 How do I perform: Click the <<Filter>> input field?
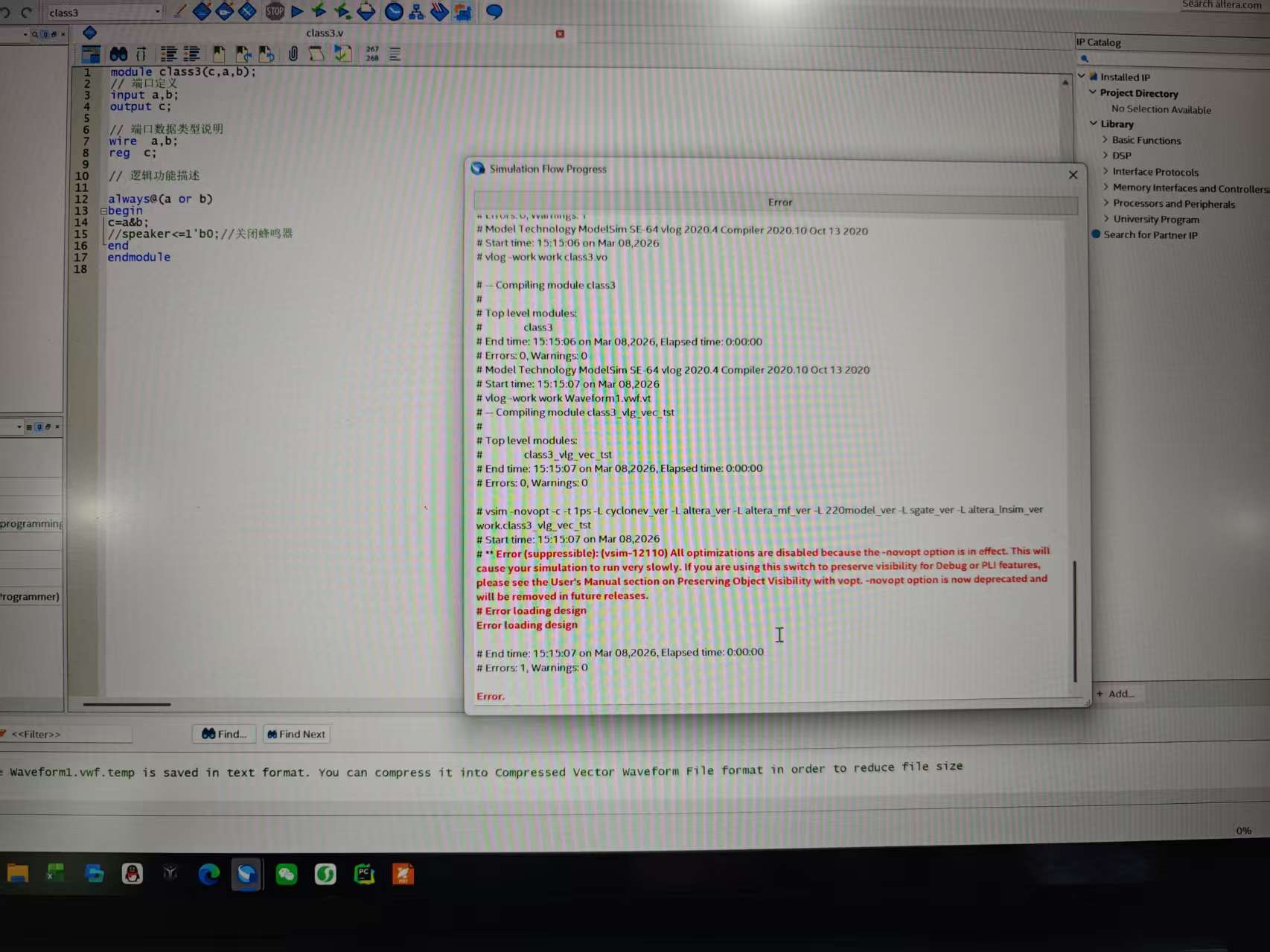click(70, 735)
